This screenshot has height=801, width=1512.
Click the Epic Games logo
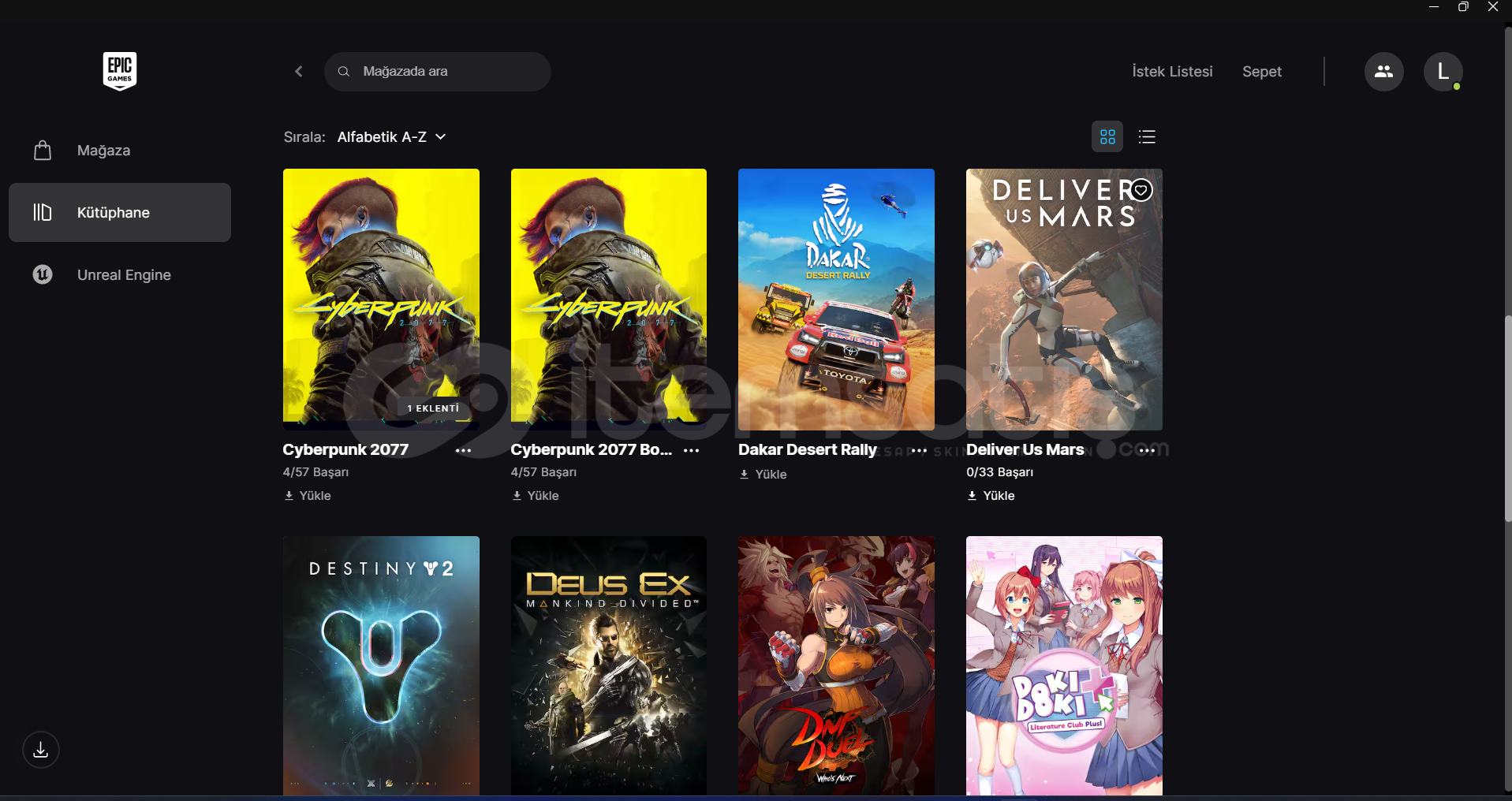pos(120,71)
